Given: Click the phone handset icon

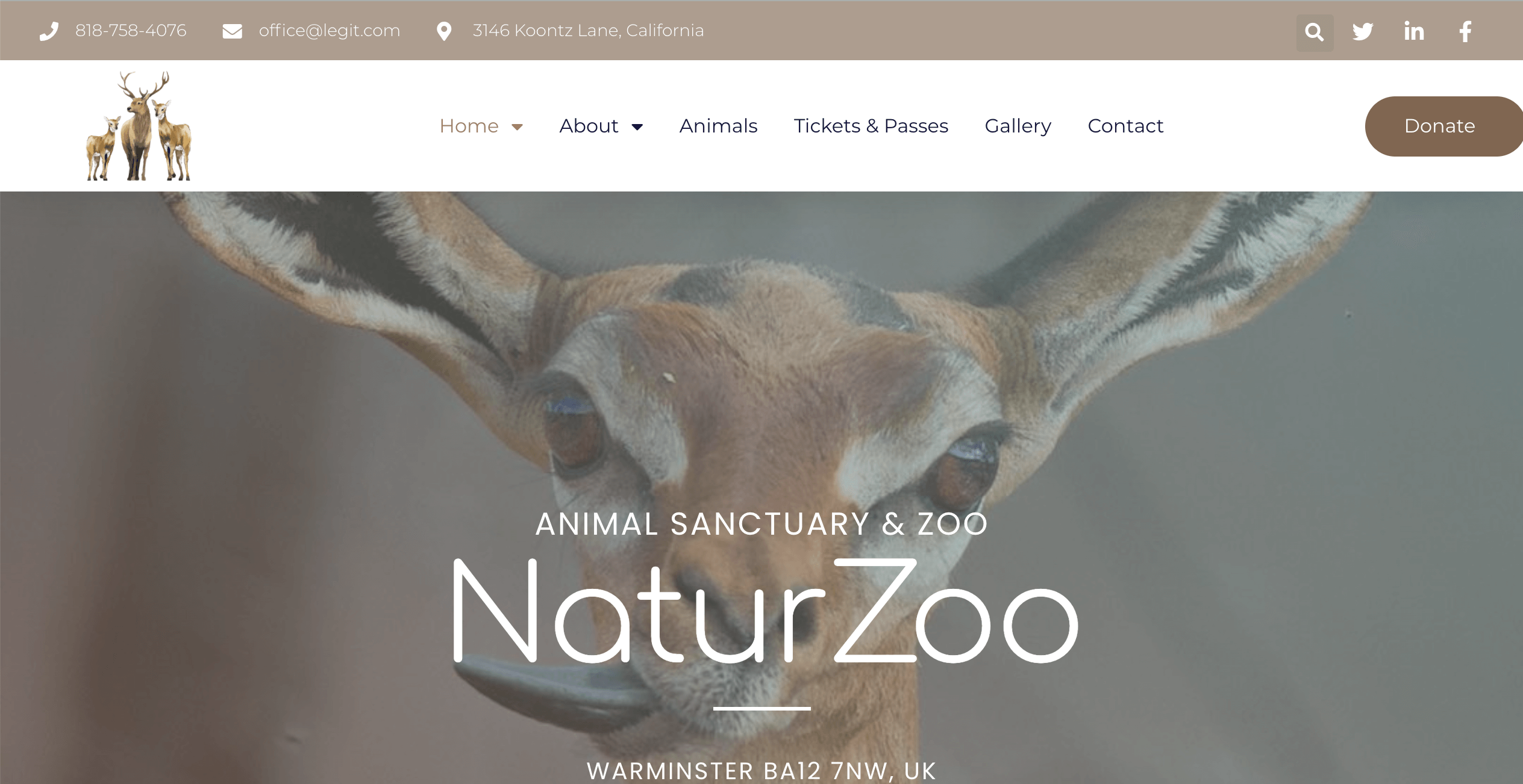Looking at the screenshot, I should pos(49,31).
